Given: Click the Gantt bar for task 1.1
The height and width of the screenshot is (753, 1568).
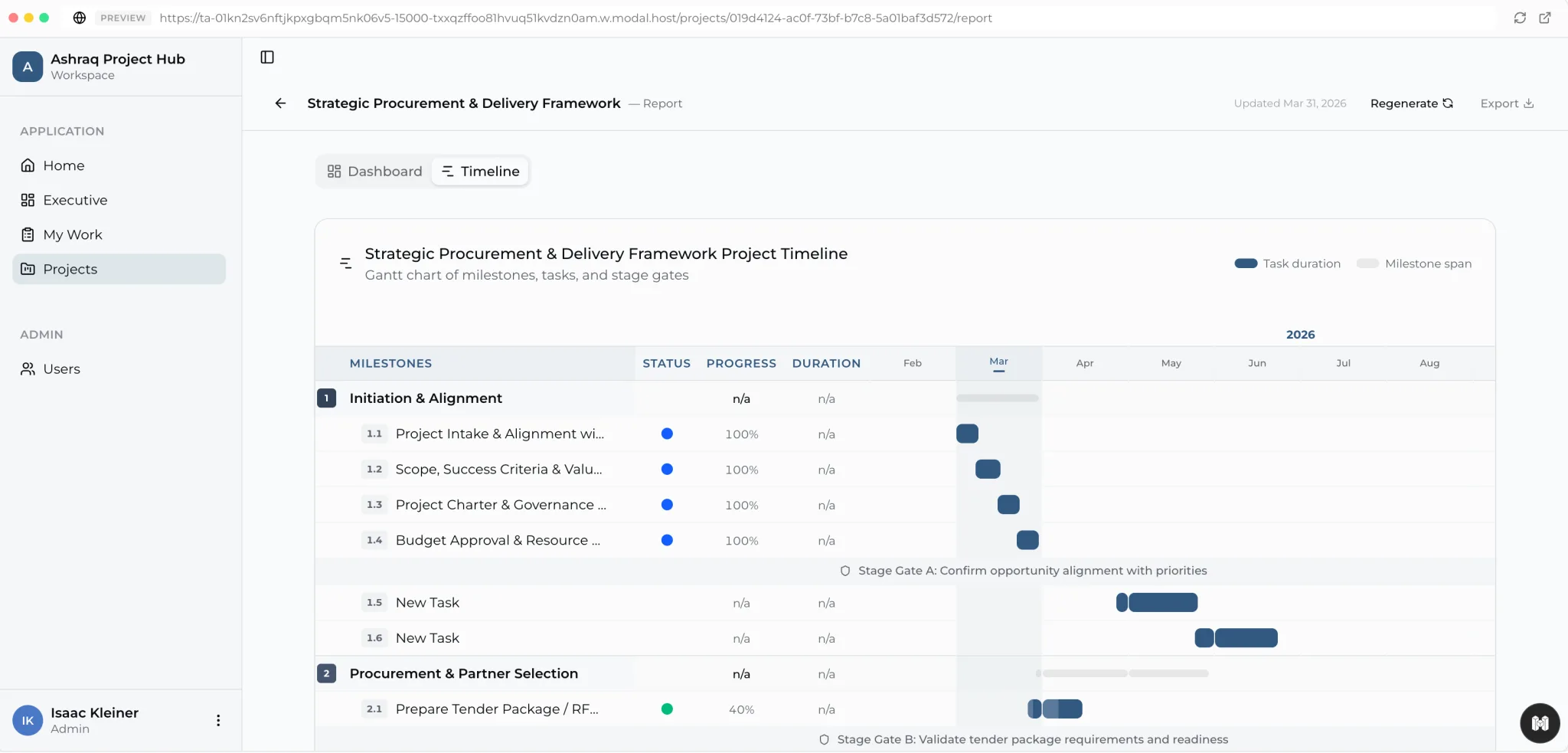Looking at the screenshot, I should [967, 434].
